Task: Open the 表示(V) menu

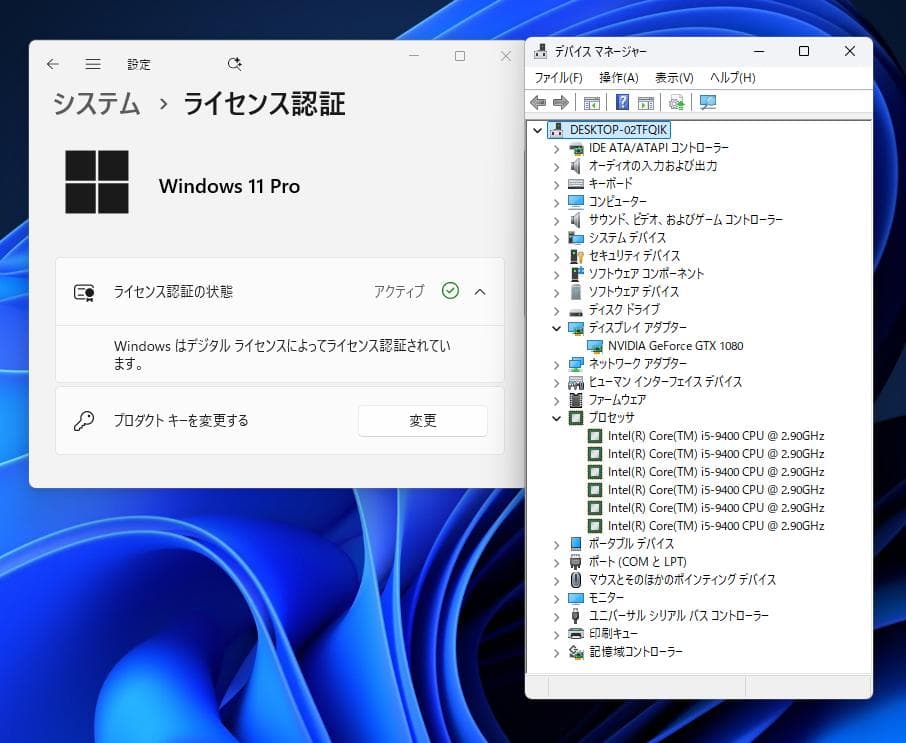Action: click(x=674, y=77)
